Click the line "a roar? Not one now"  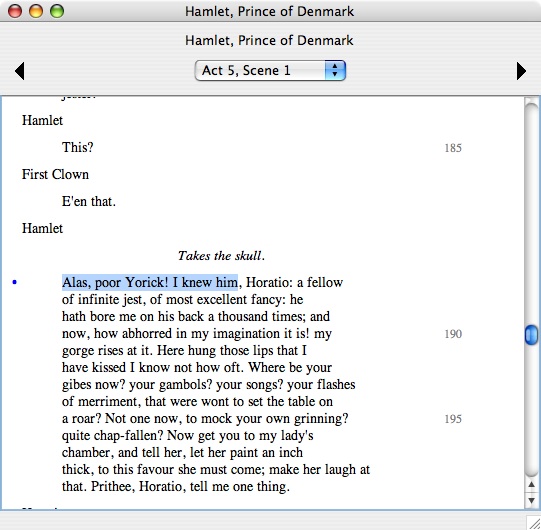[205, 419]
